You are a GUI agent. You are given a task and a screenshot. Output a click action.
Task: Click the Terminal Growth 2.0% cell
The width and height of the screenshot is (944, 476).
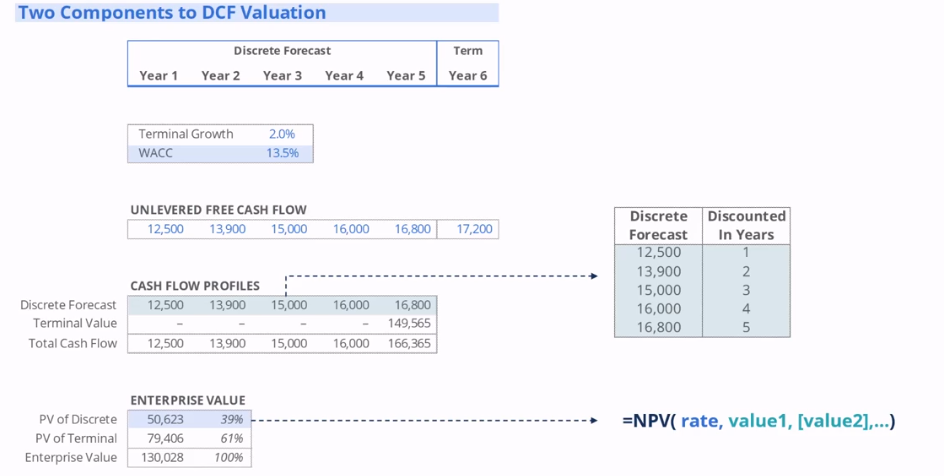281,134
